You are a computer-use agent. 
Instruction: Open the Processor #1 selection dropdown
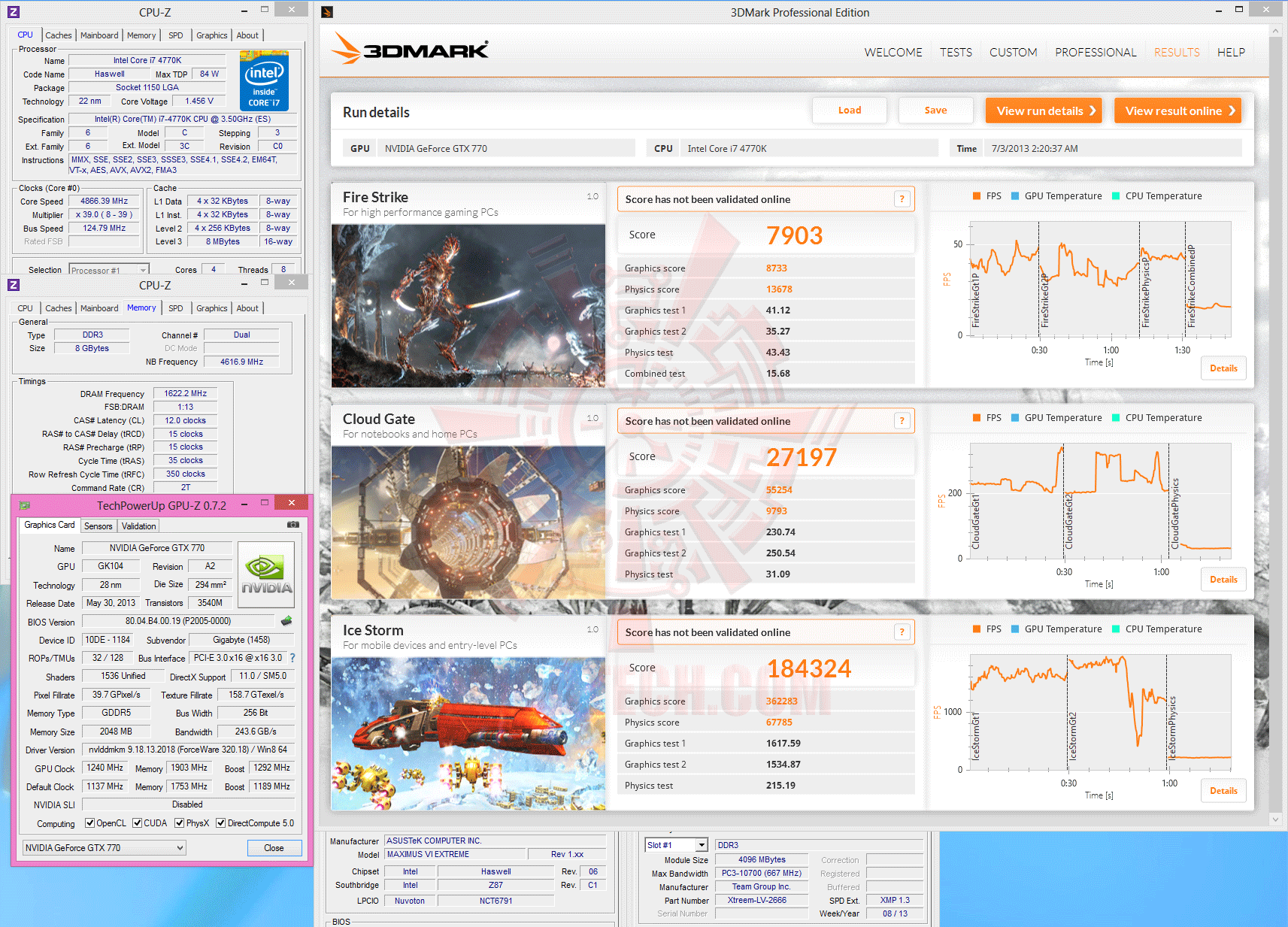pyautogui.click(x=109, y=270)
